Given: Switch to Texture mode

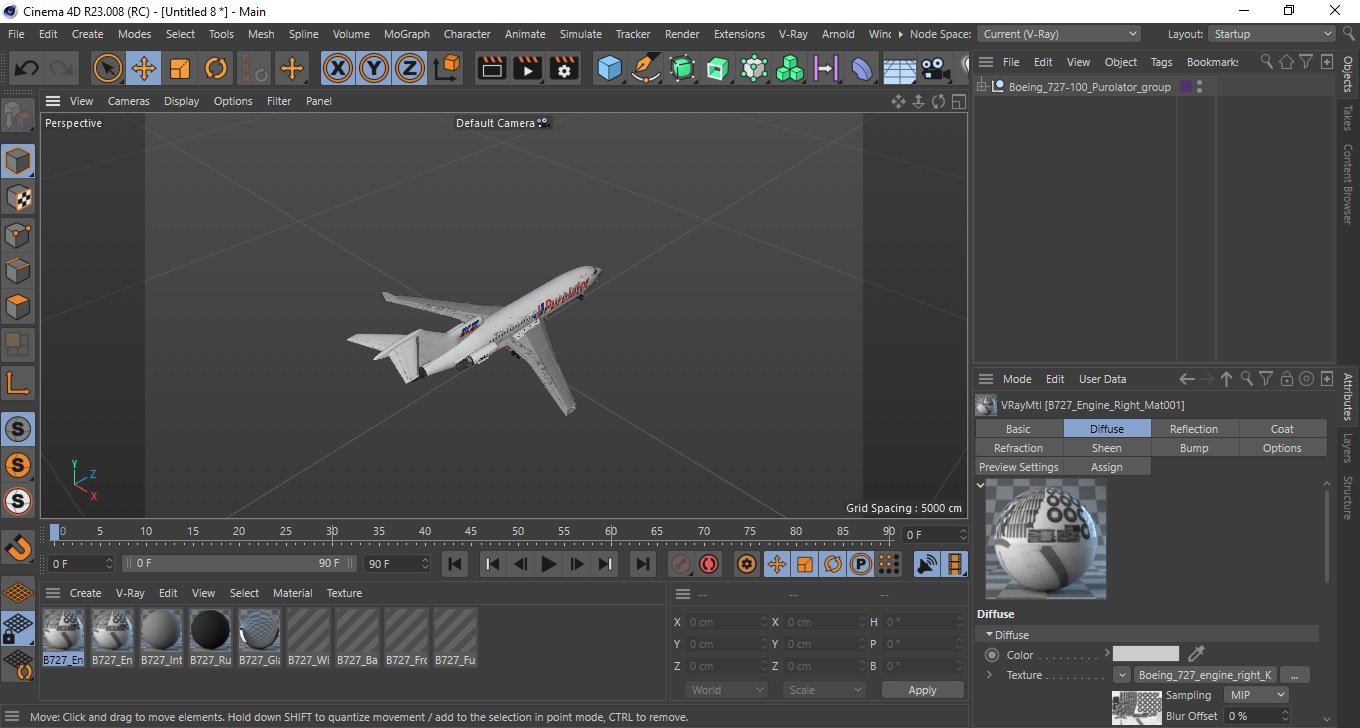Looking at the screenshot, I should [x=18, y=198].
